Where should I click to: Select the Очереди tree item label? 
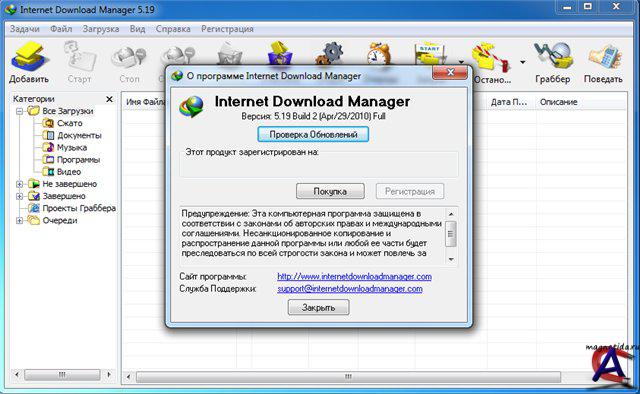tap(60, 220)
